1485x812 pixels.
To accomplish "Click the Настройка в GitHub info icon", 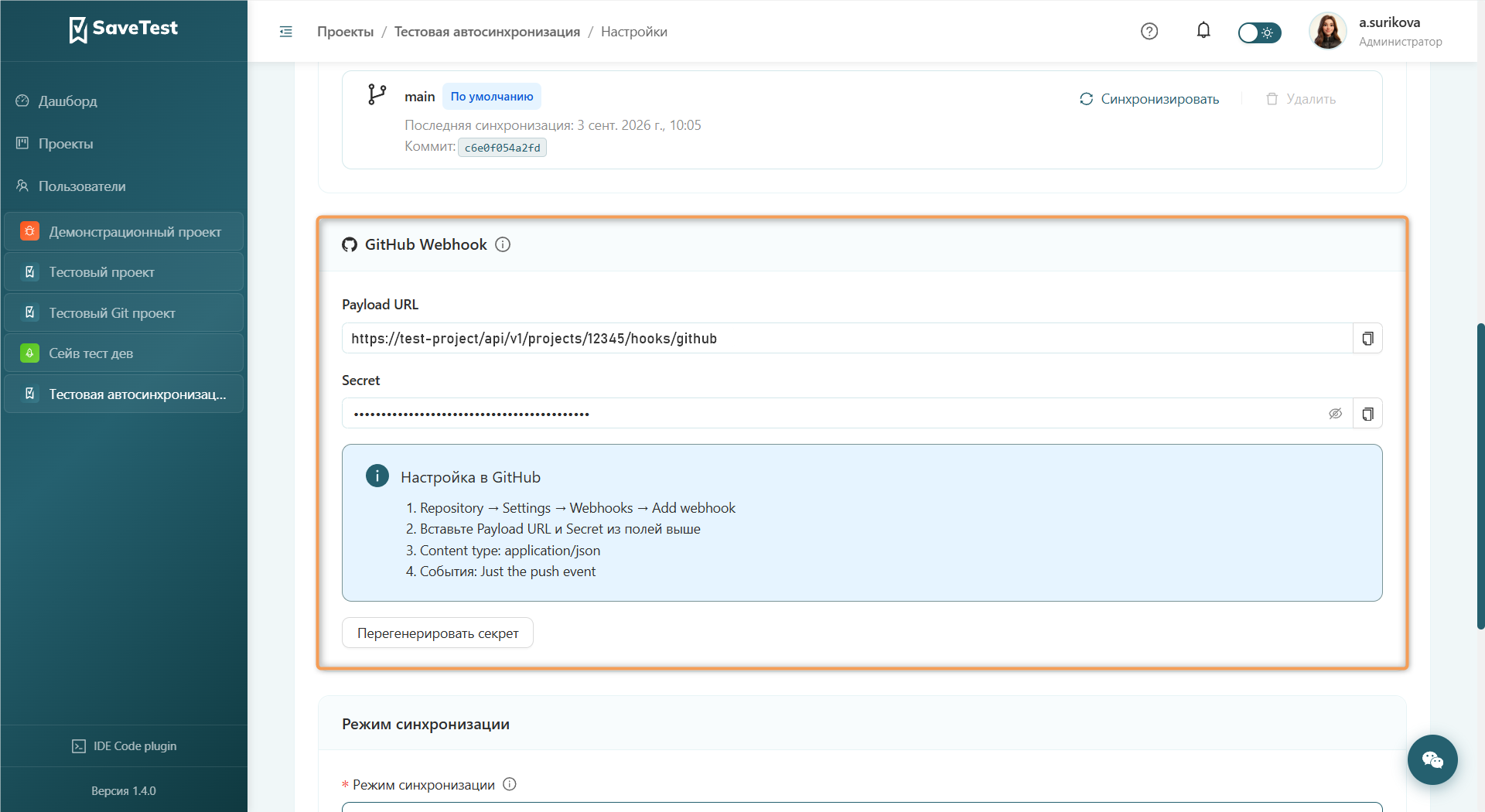I will [x=377, y=476].
